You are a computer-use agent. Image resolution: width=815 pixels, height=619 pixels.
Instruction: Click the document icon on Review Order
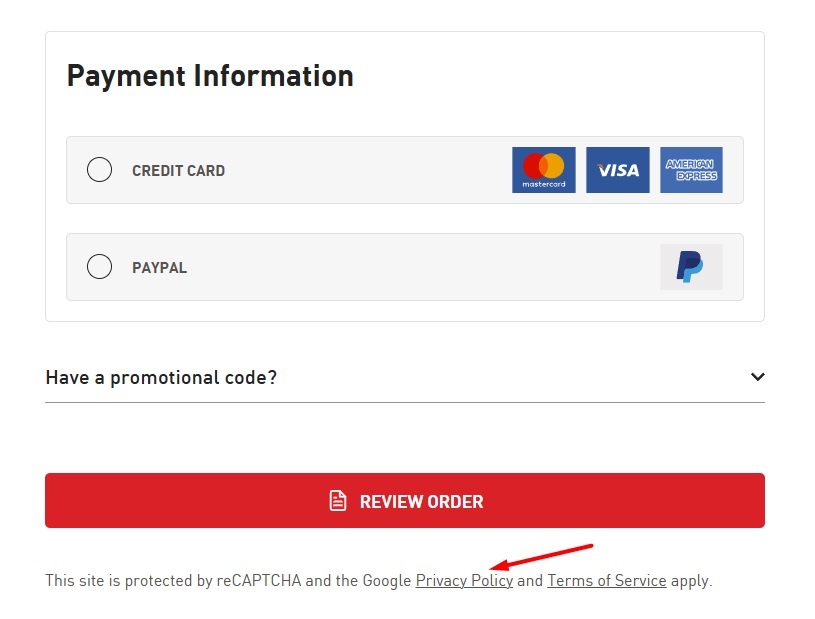tap(338, 501)
